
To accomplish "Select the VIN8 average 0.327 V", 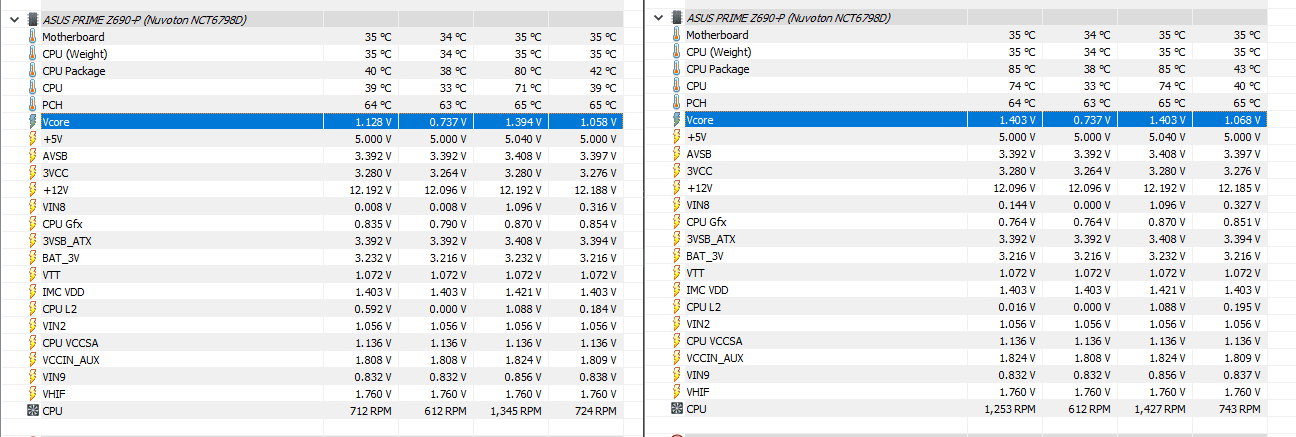I will point(1243,205).
